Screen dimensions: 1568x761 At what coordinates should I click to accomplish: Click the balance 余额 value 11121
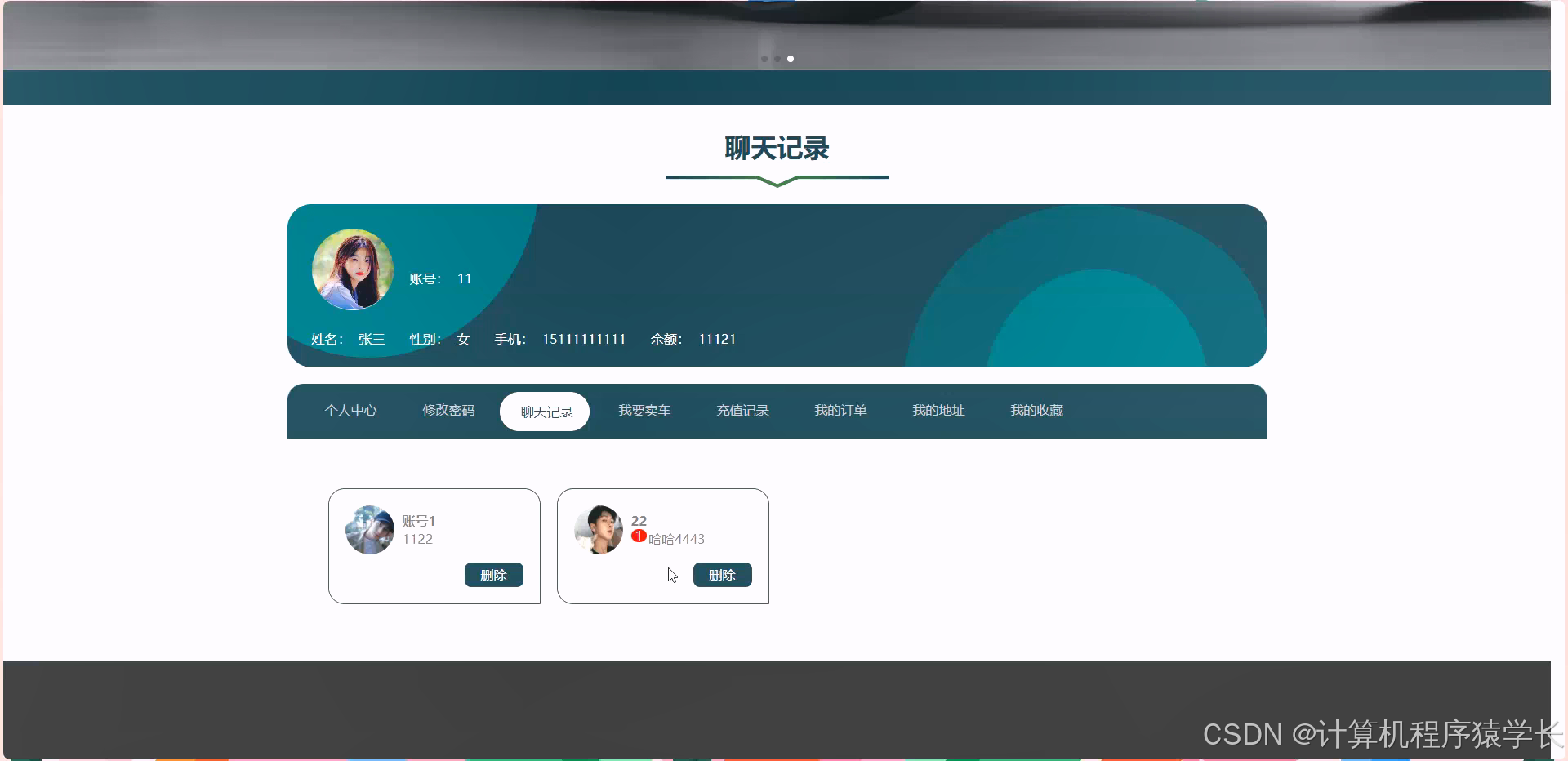716,339
